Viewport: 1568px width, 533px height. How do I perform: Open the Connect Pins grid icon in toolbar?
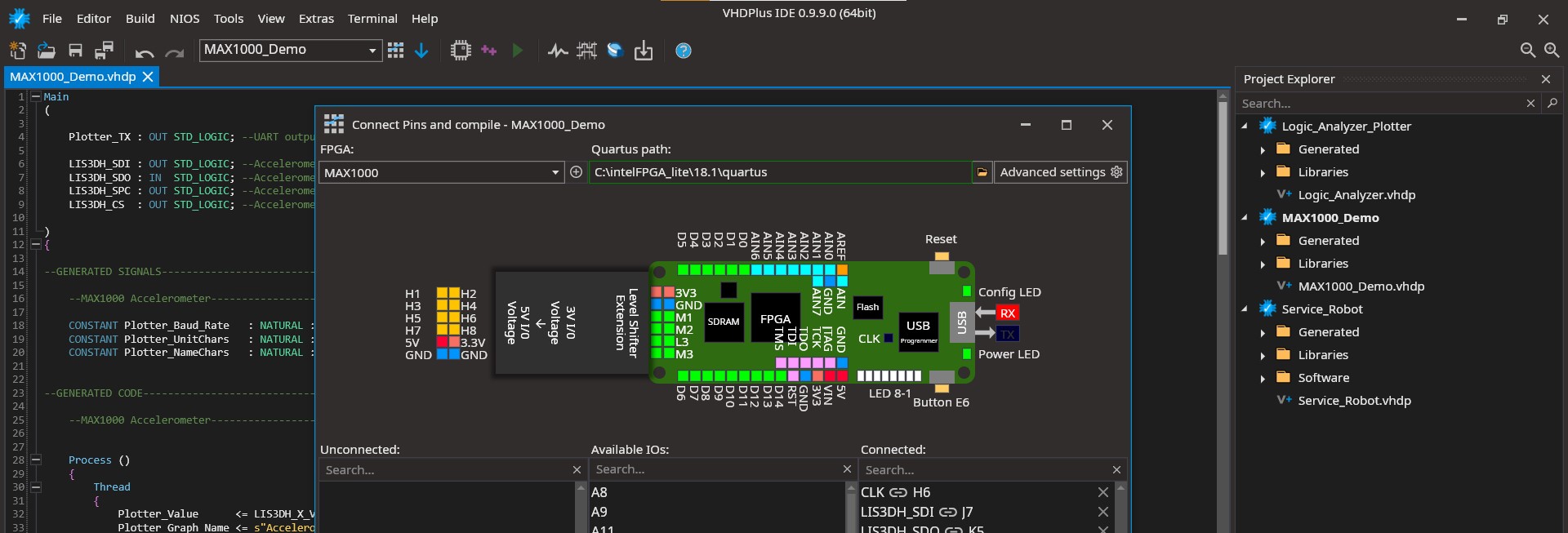396,51
